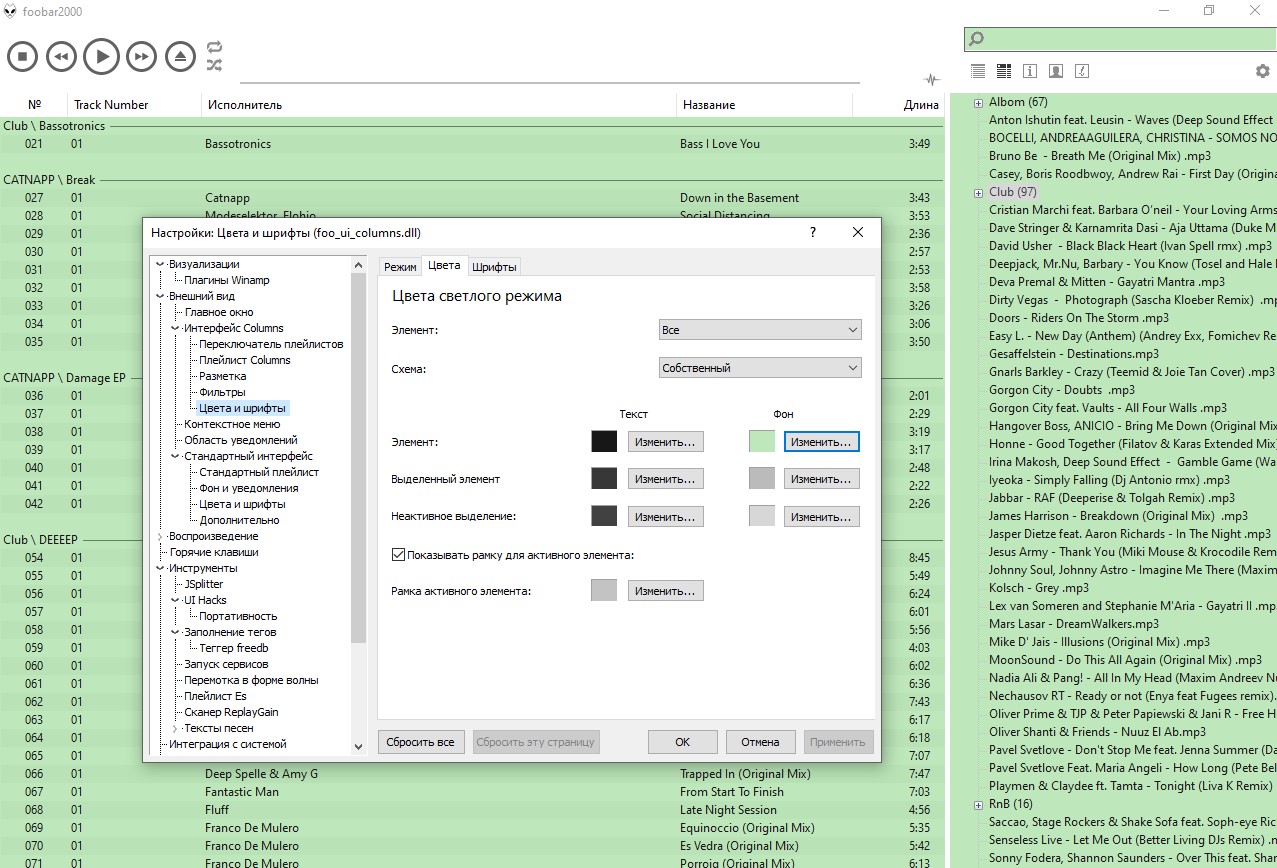This screenshot has height=868, width=1277.
Task: Click the green element background color swatch
Action: coord(761,441)
